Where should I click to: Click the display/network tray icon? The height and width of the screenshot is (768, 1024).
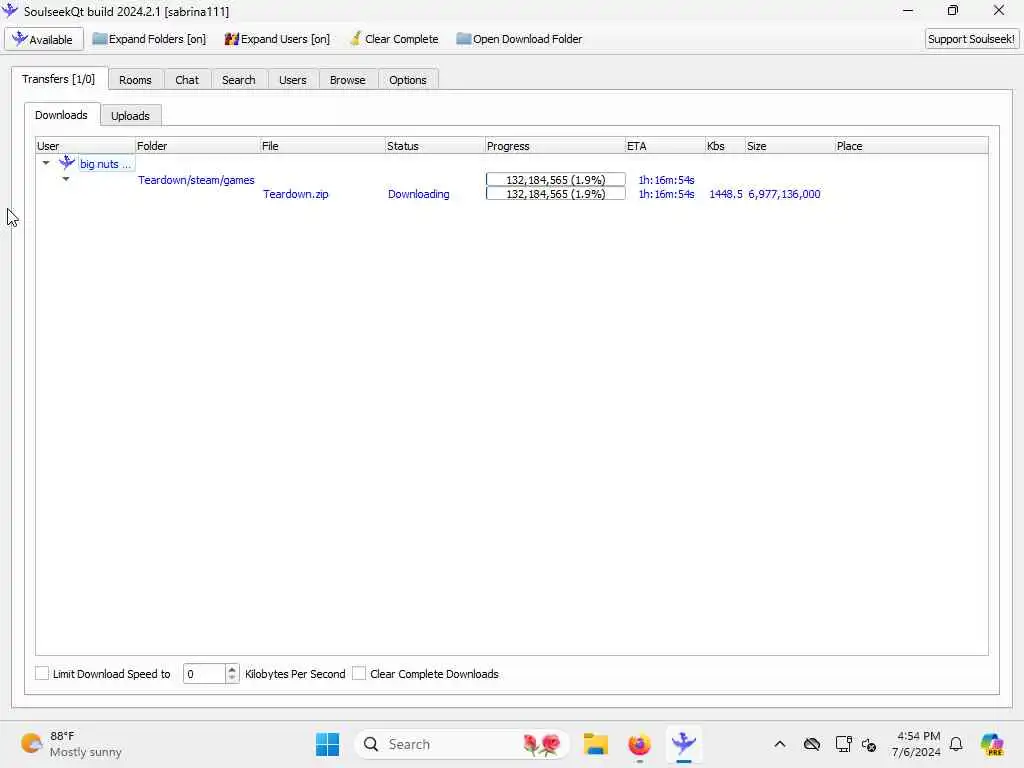coord(843,744)
